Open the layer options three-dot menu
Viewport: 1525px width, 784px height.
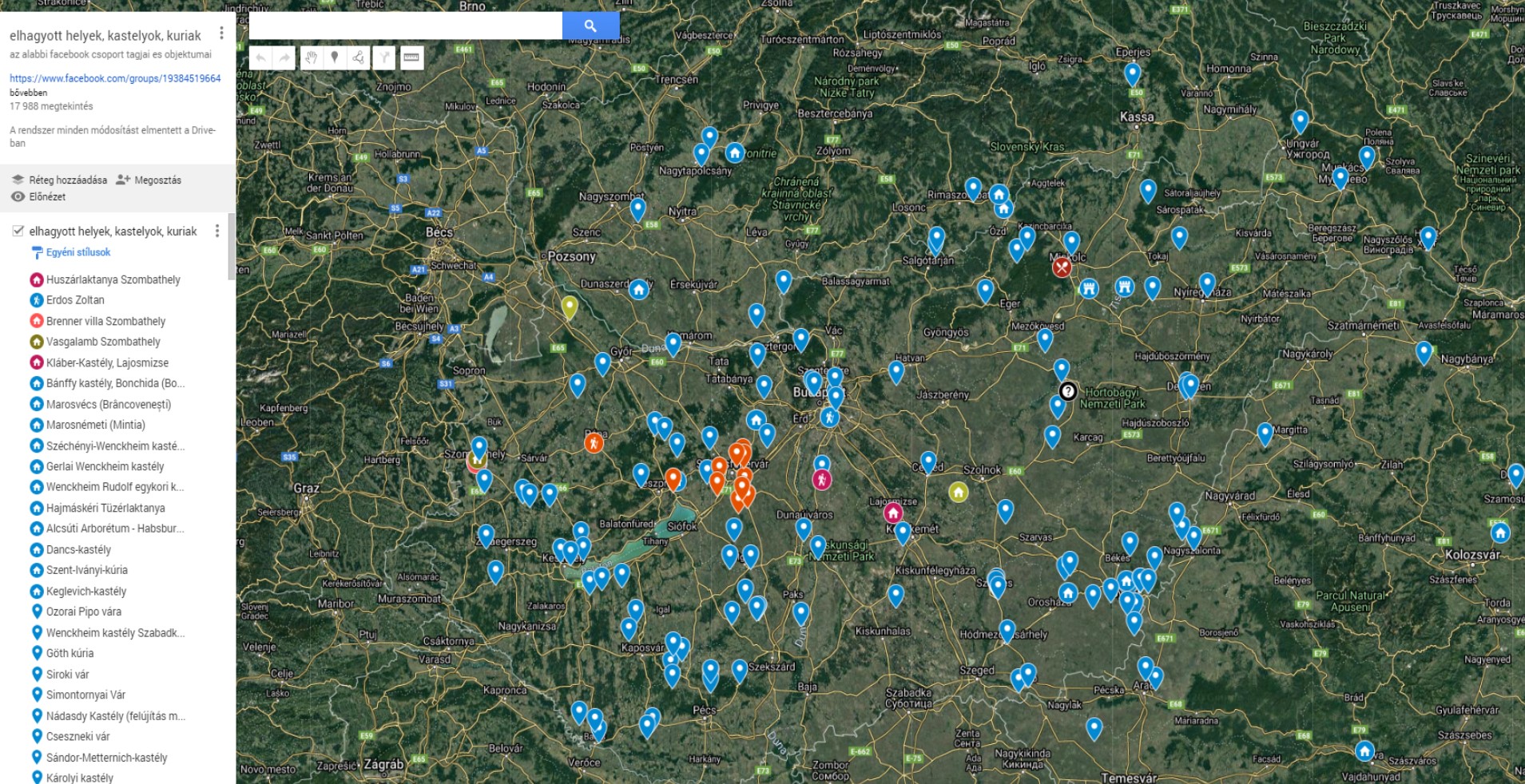[x=216, y=232]
